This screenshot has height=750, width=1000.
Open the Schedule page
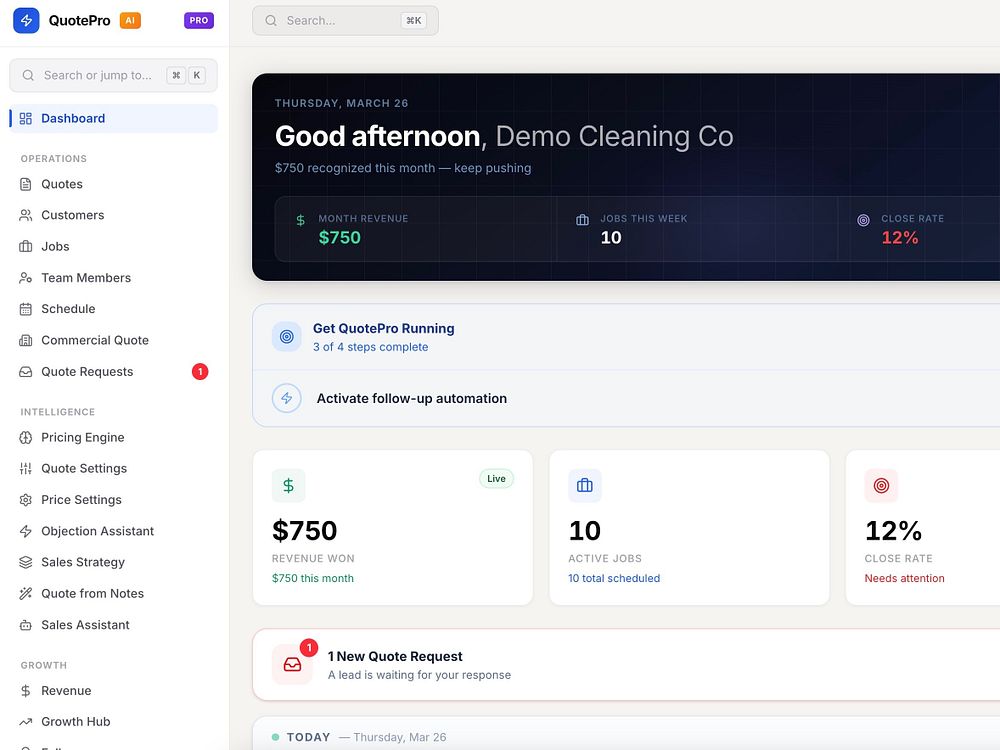tap(114, 309)
